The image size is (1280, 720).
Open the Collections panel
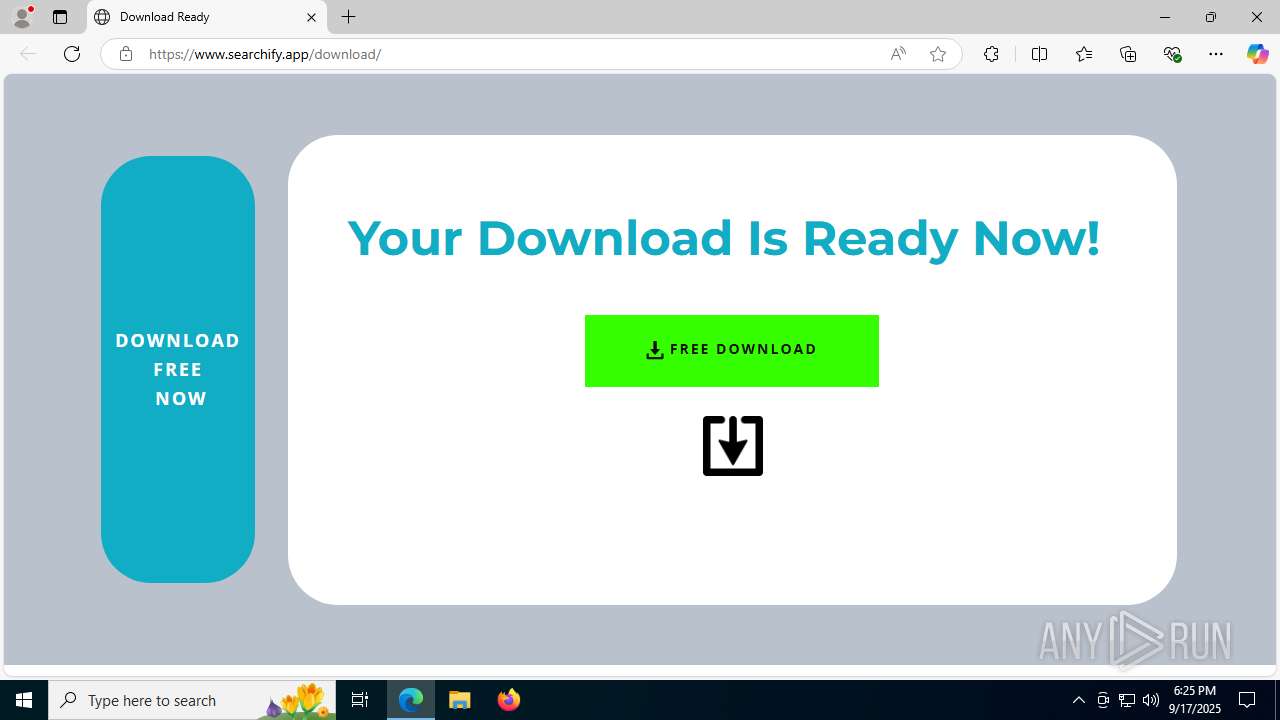click(1128, 54)
